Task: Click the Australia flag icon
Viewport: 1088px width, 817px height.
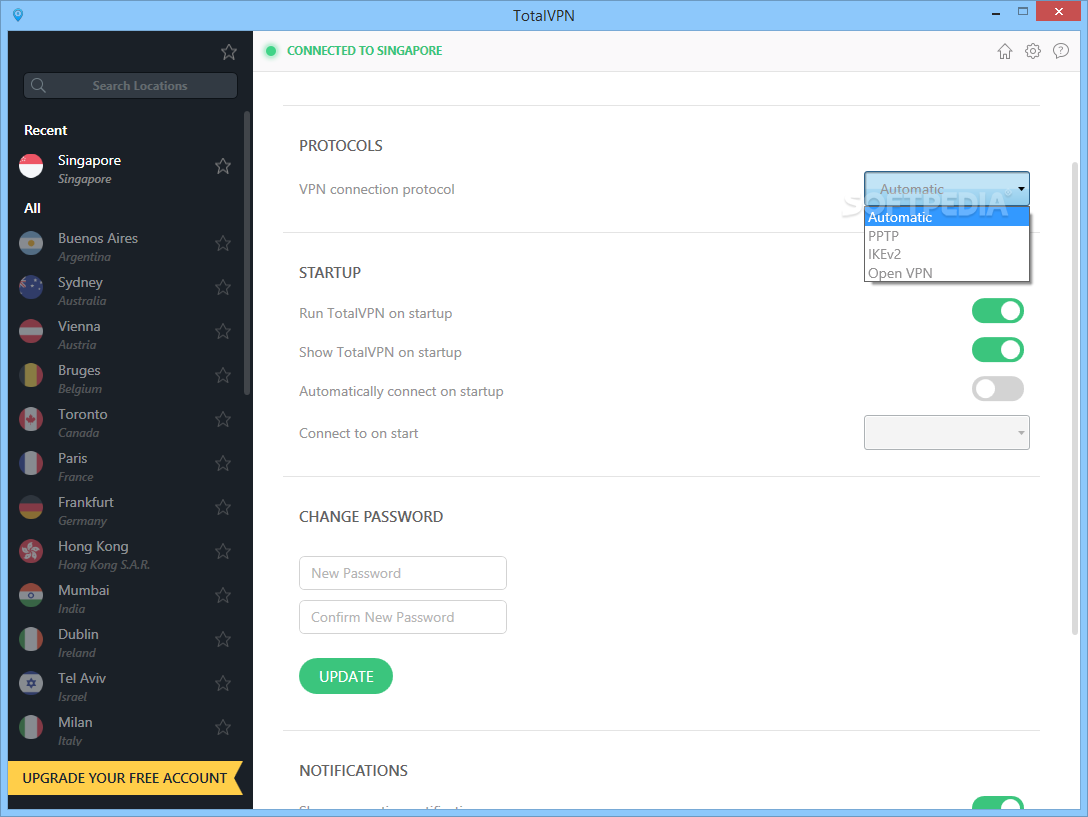Action: coord(31,287)
